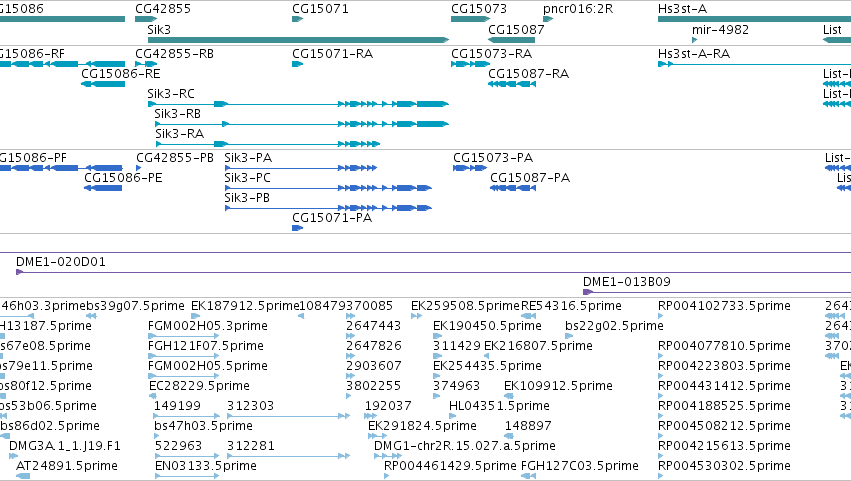Click the 2903607 EST feature
This screenshot has height=481, width=851.
tap(351, 376)
